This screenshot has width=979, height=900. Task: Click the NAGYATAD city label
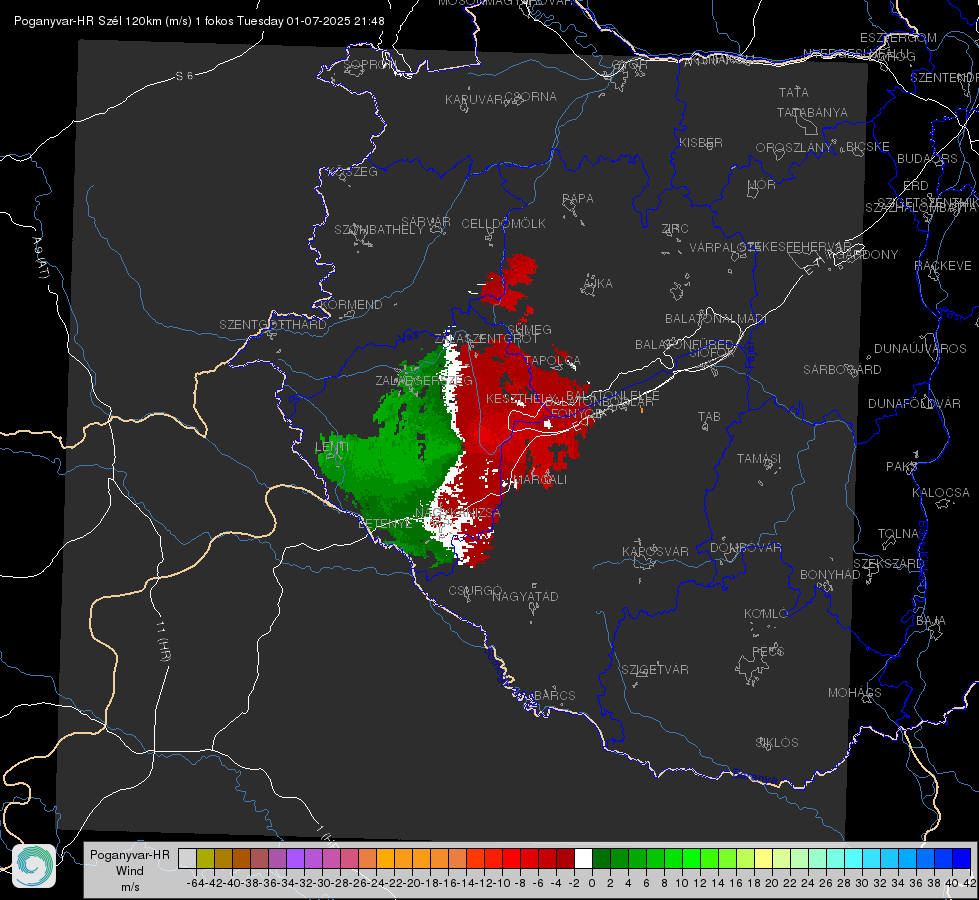pos(526,596)
